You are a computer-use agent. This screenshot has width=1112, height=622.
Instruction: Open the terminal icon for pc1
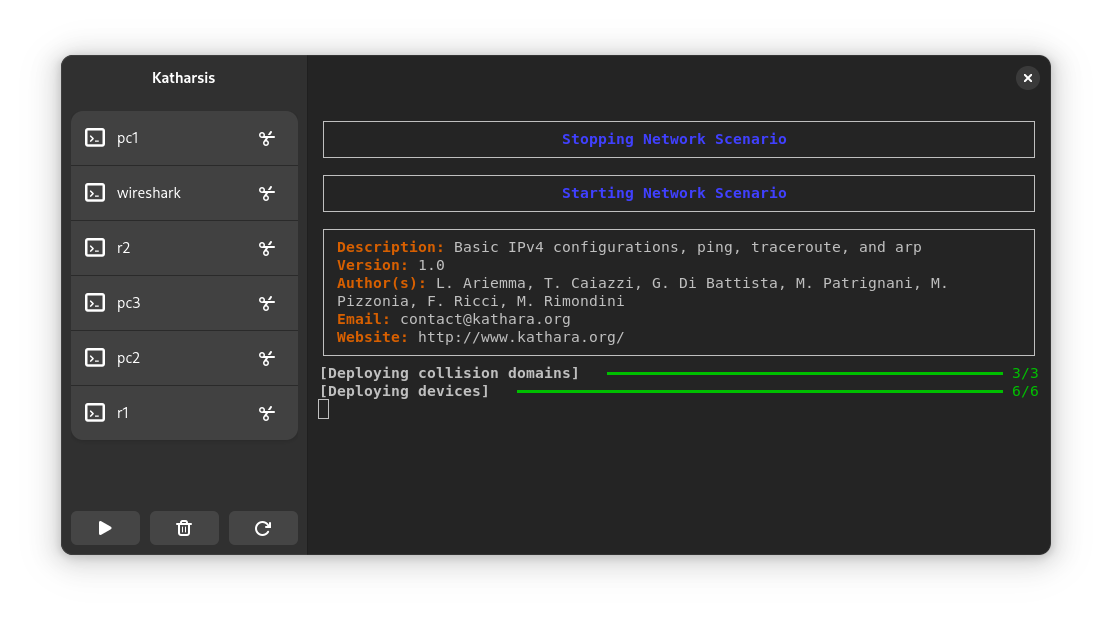tap(95, 138)
